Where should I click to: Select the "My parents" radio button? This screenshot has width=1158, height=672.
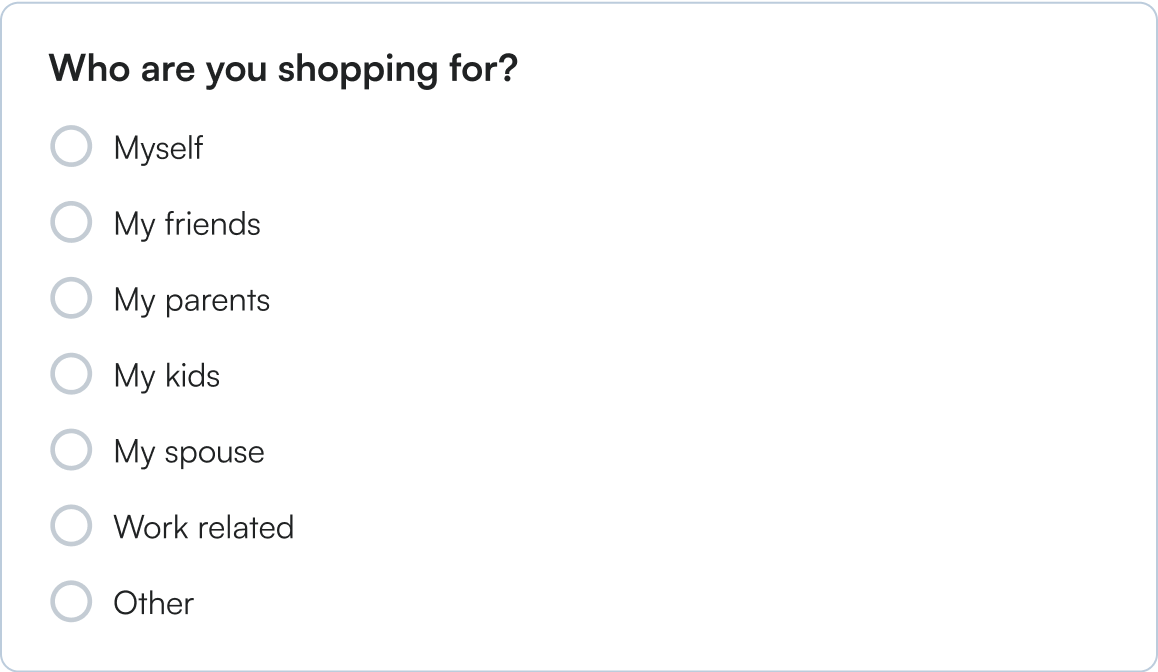71,298
